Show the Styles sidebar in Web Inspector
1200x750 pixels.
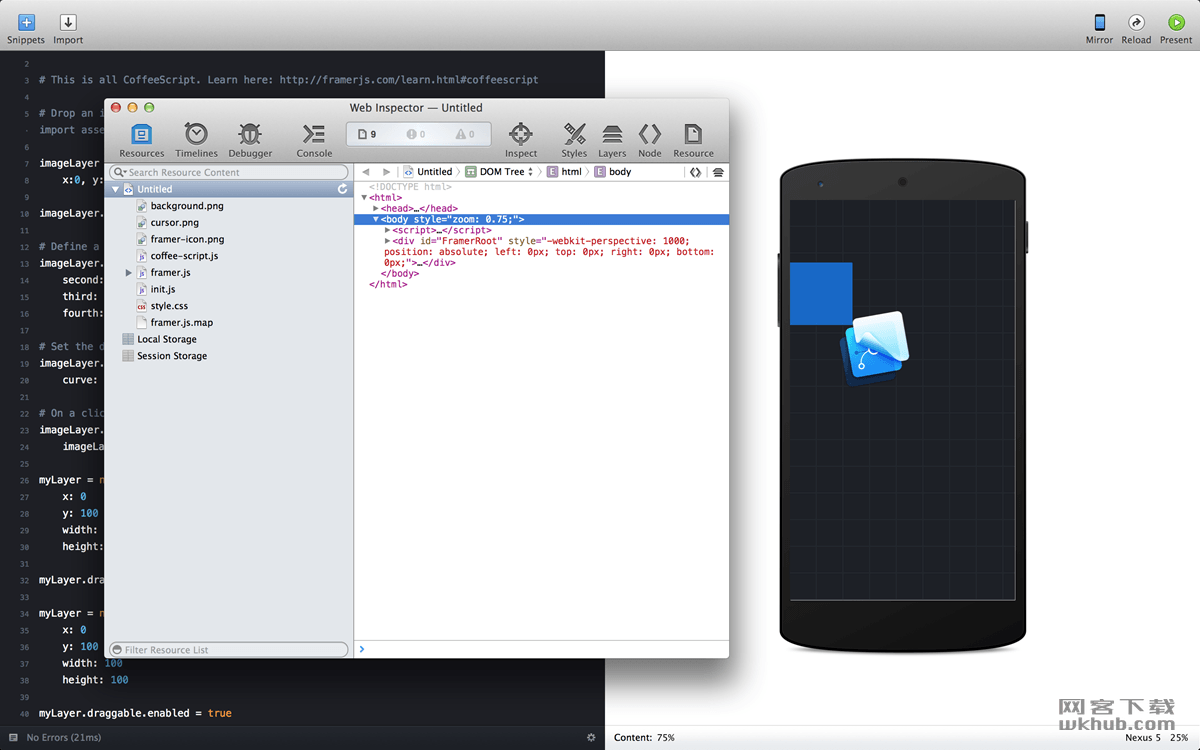pyautogui.click(x=574, y=139)
